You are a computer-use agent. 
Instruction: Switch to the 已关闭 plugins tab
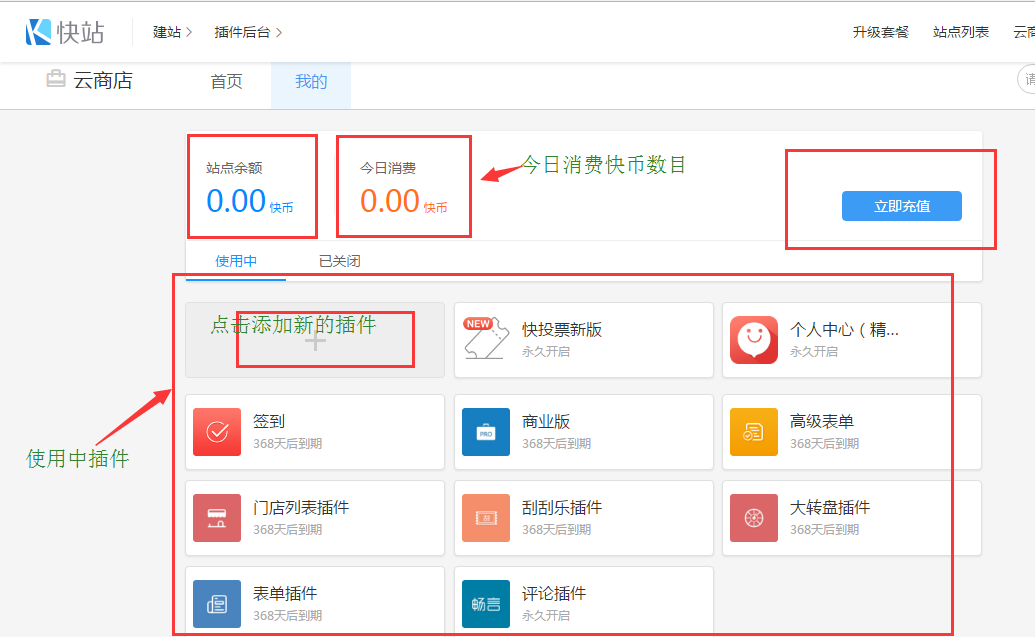pyautogui.click(x=339, y=261)
